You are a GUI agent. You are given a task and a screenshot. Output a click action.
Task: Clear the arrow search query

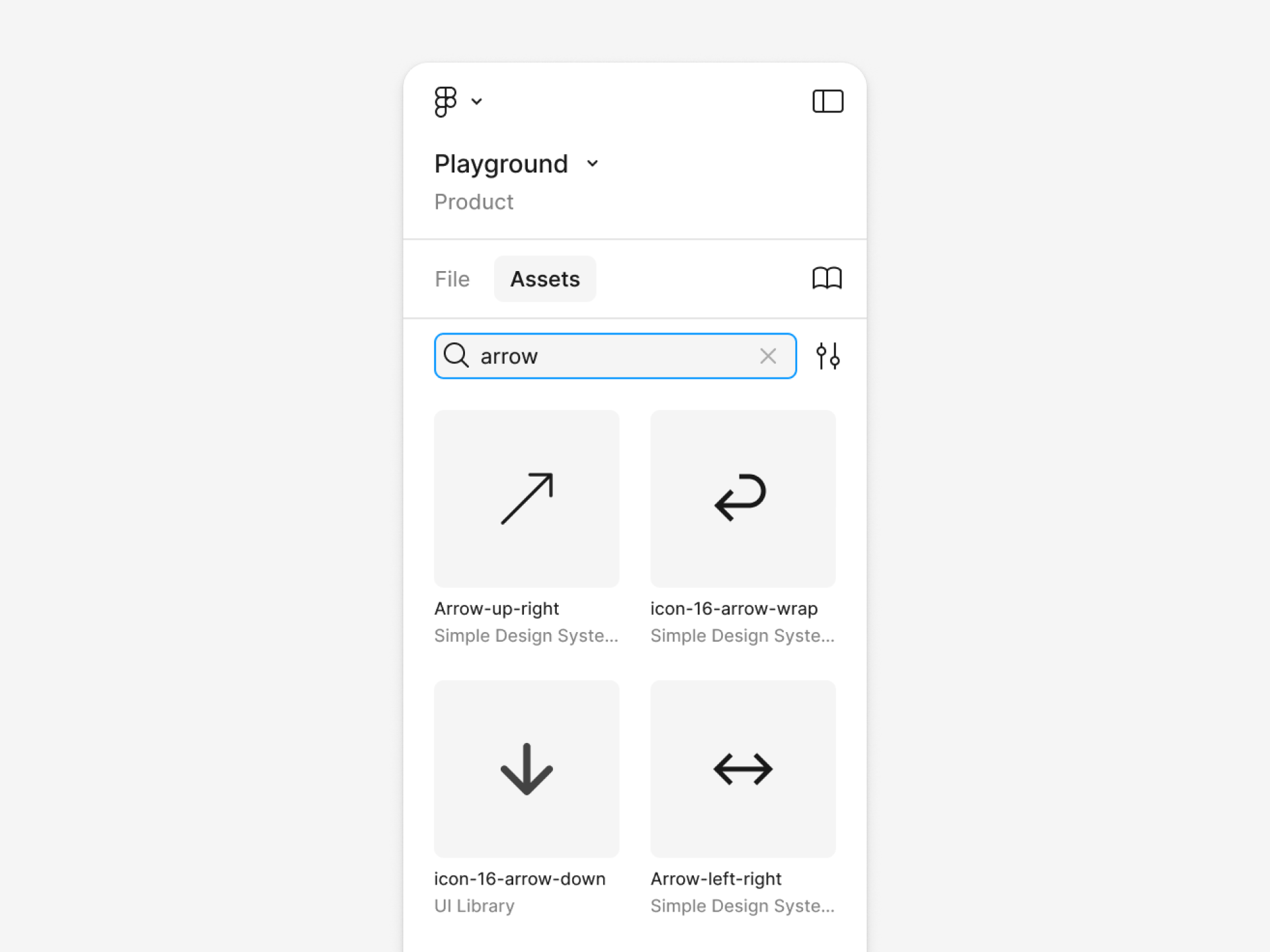768,356
